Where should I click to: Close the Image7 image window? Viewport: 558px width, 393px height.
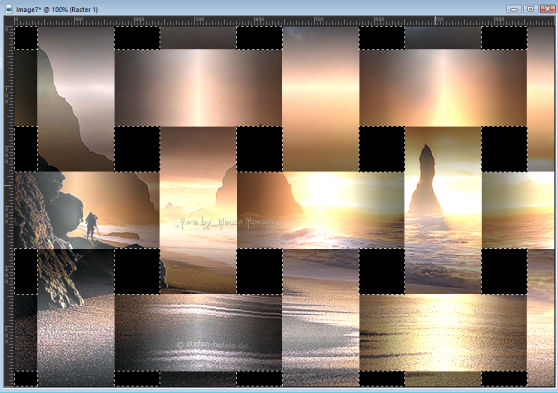point(547,9)
